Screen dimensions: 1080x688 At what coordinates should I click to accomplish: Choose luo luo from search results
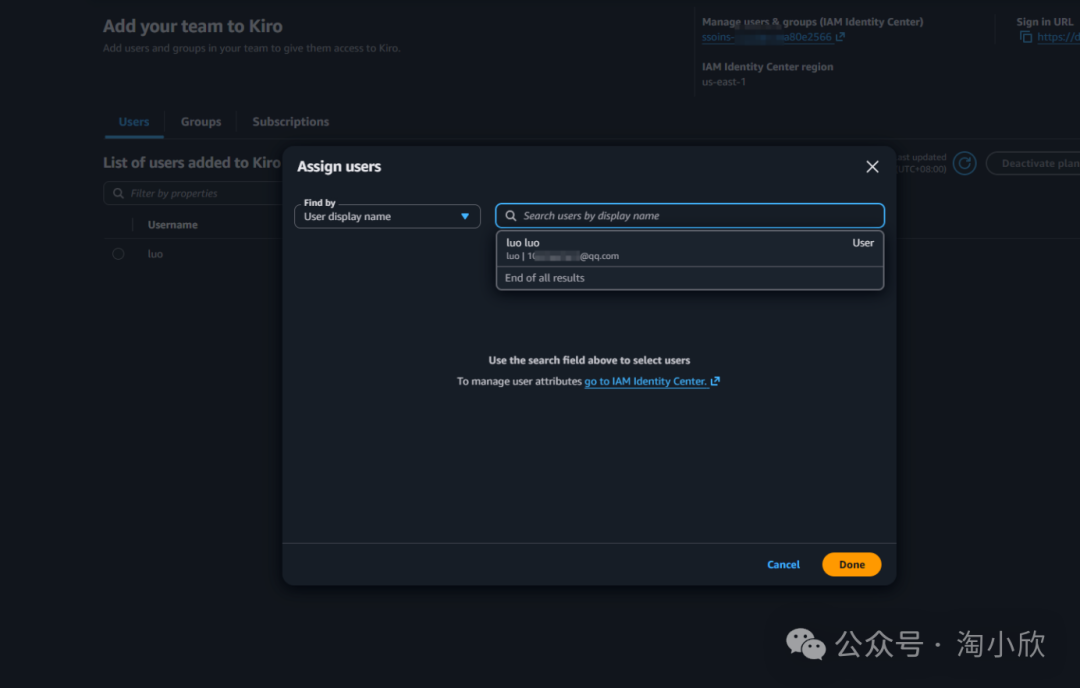689,249
